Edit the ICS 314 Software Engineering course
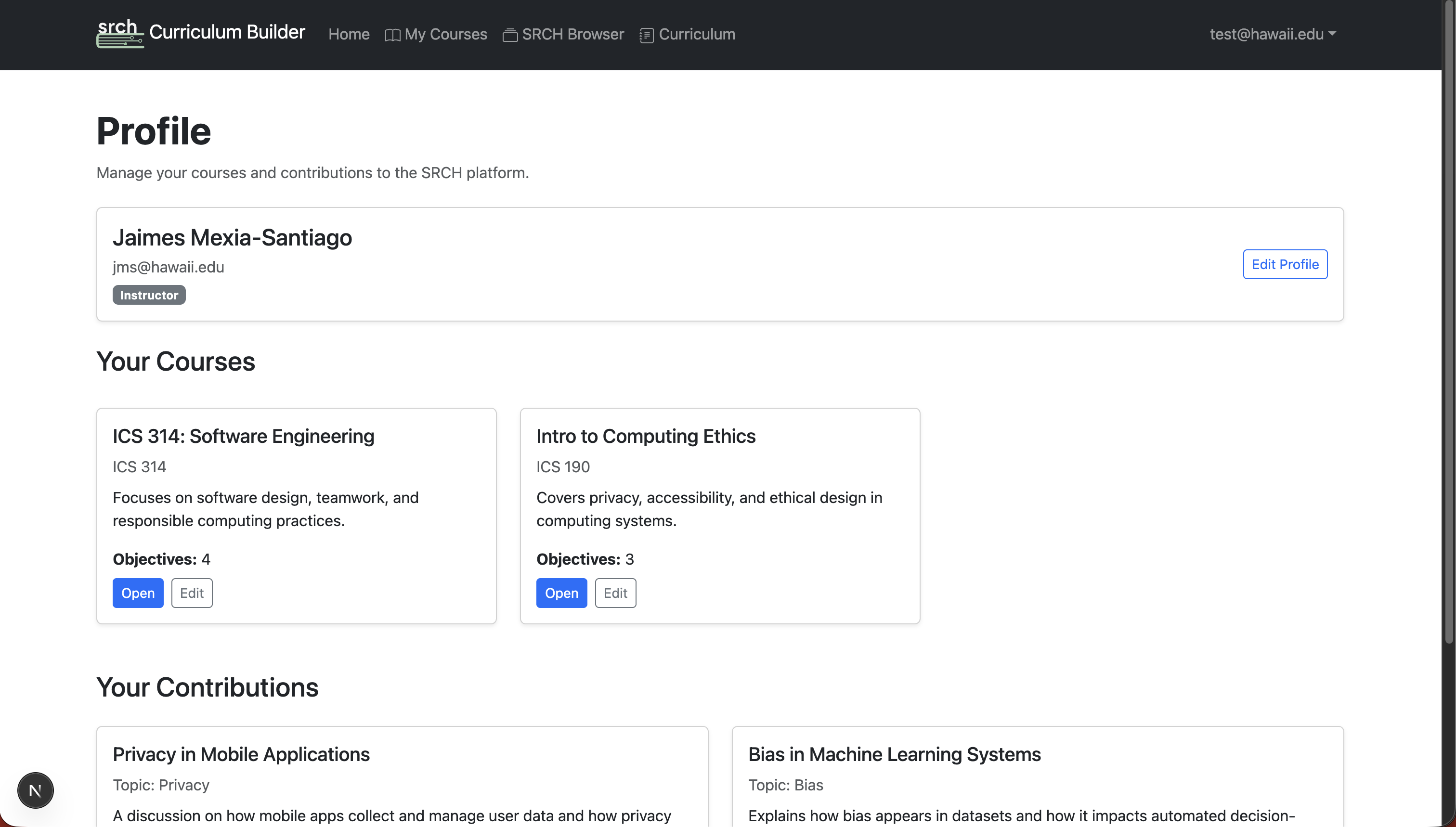Image resolution: width=1456 pixels, height=827 pixels. point(192,593)
